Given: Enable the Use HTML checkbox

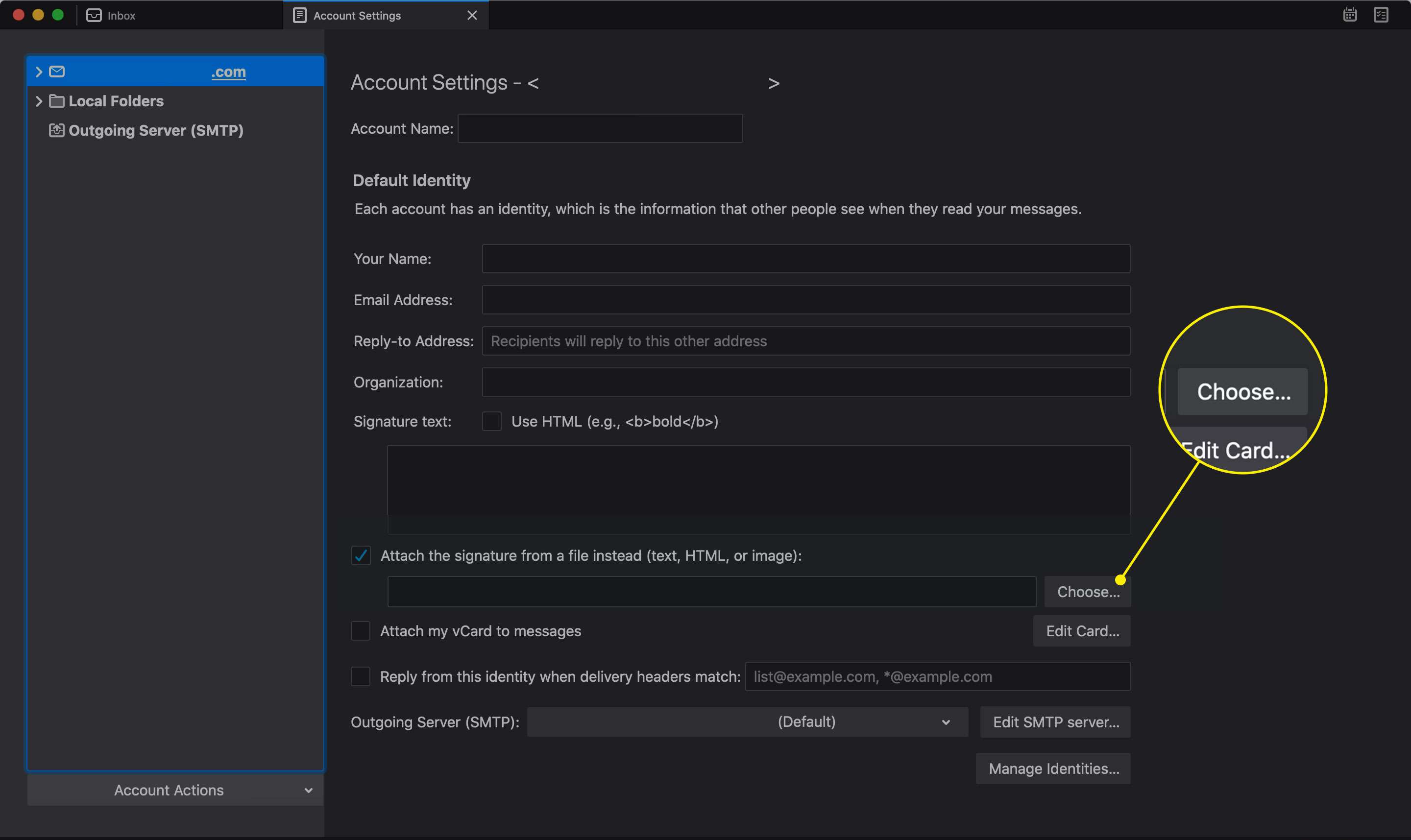Looking at the screenshot, I should (x=491, y=422).
